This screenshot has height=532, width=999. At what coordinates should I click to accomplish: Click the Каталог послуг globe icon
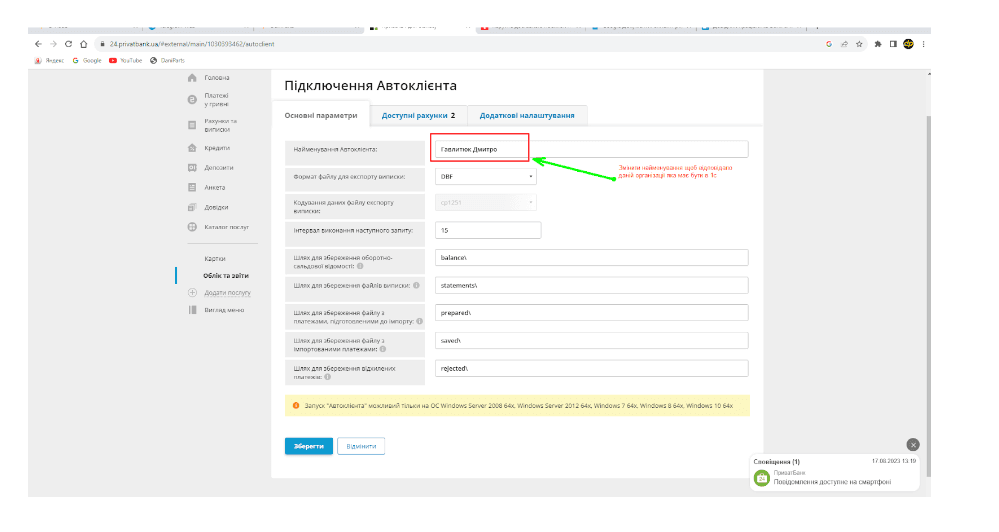(x=191, y=227)
